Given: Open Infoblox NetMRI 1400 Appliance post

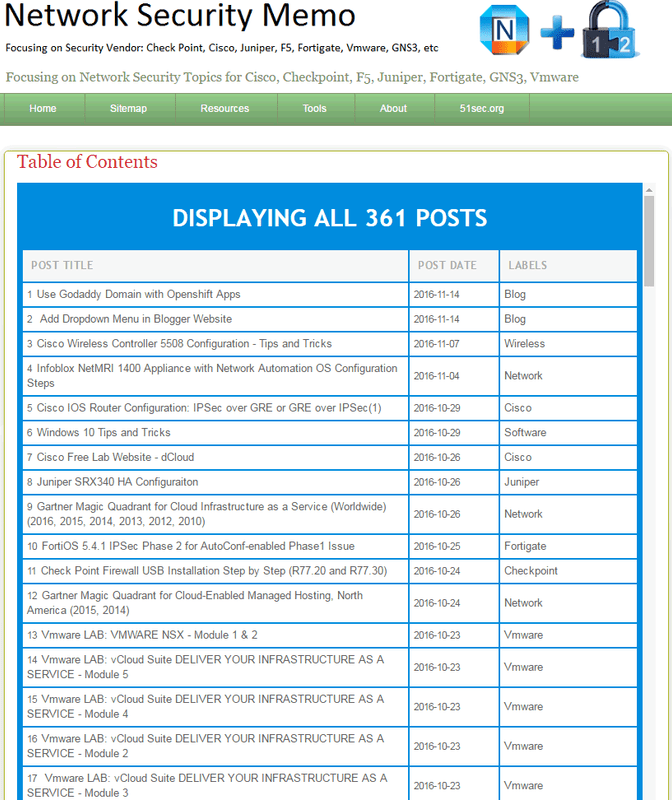Looking at the screenshot, I should [212, 376].
